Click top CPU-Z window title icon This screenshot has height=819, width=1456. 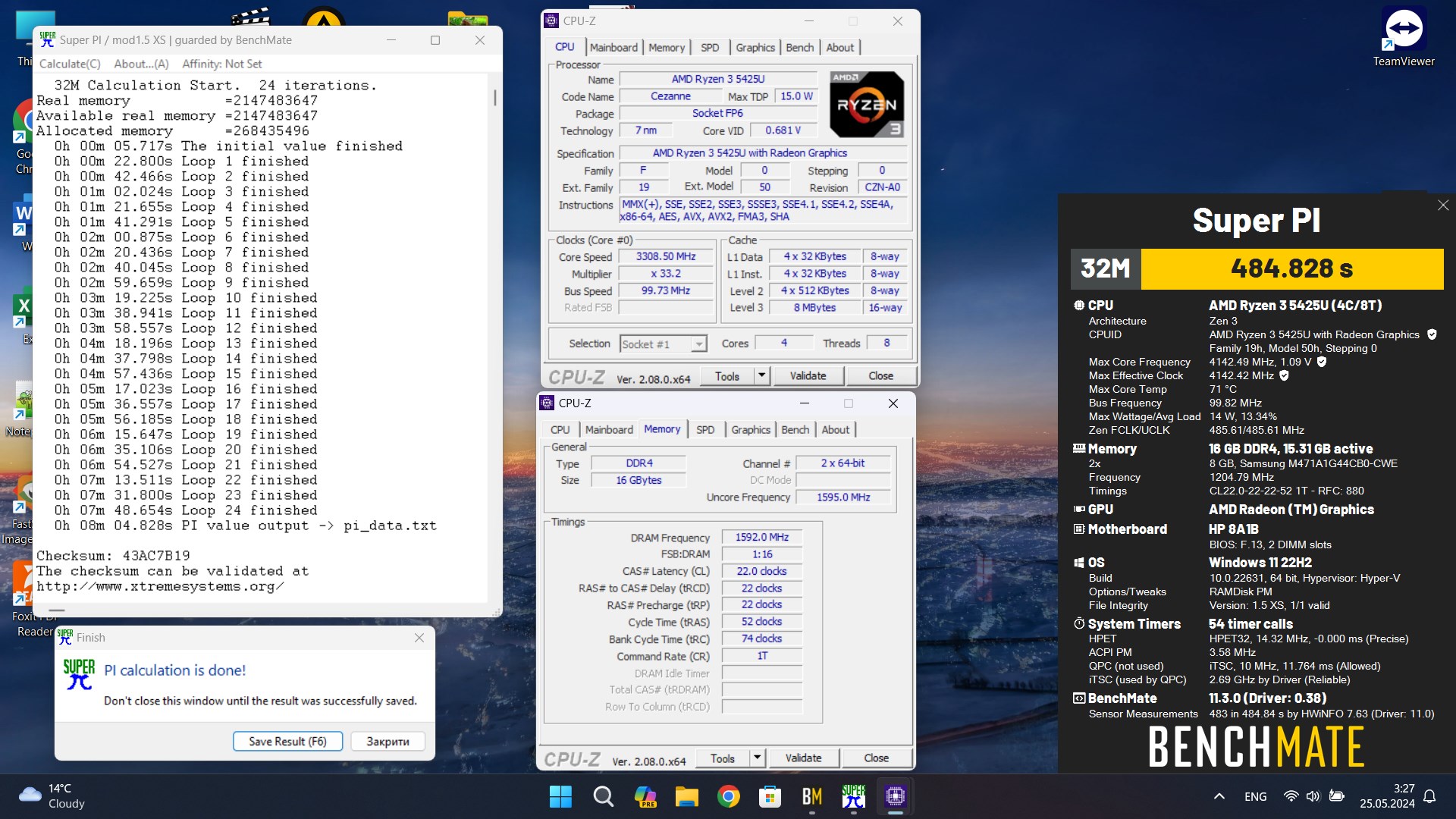(x=552, y=21)
